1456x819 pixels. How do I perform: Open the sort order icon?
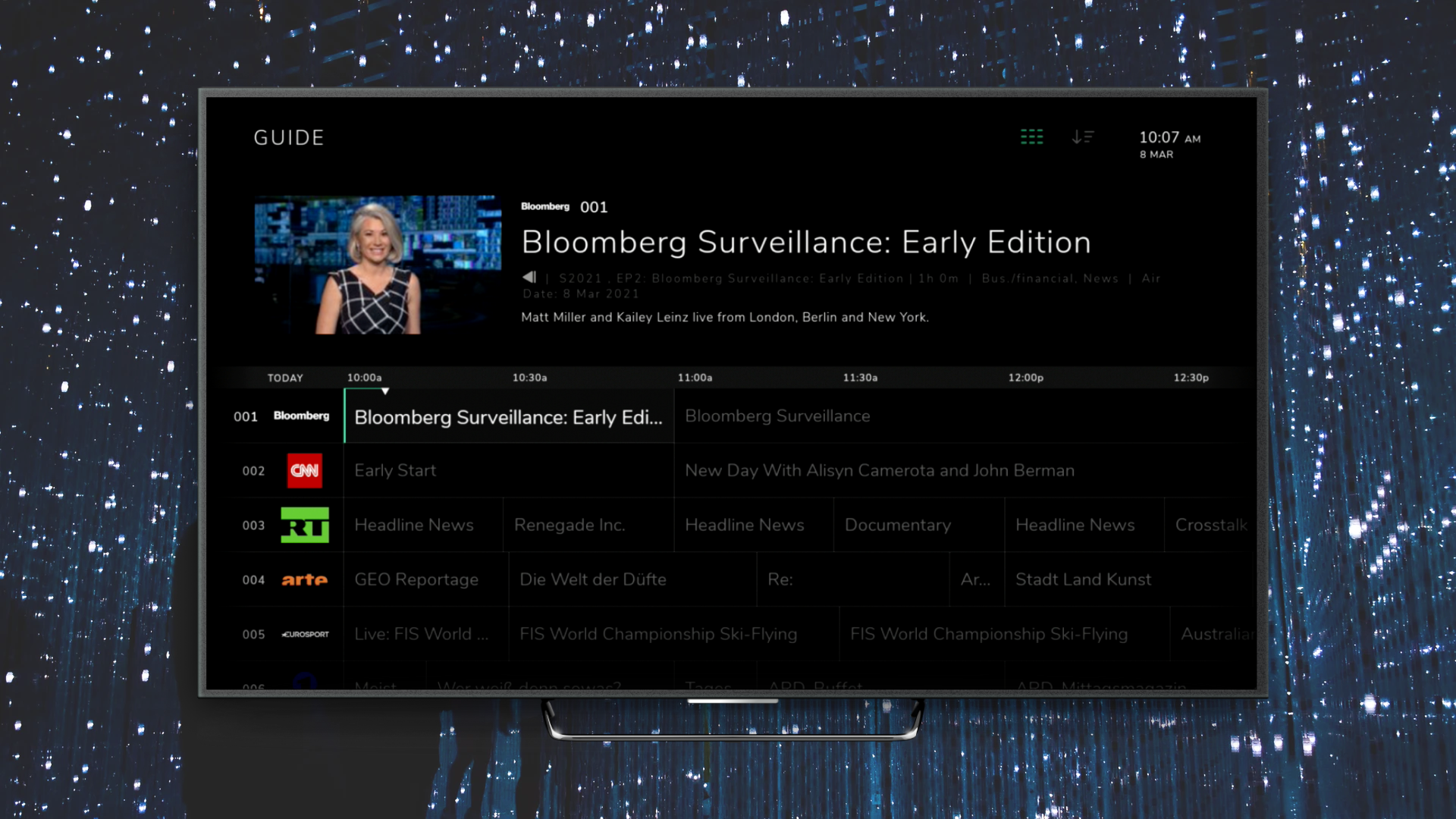[x=1082, y=137]
